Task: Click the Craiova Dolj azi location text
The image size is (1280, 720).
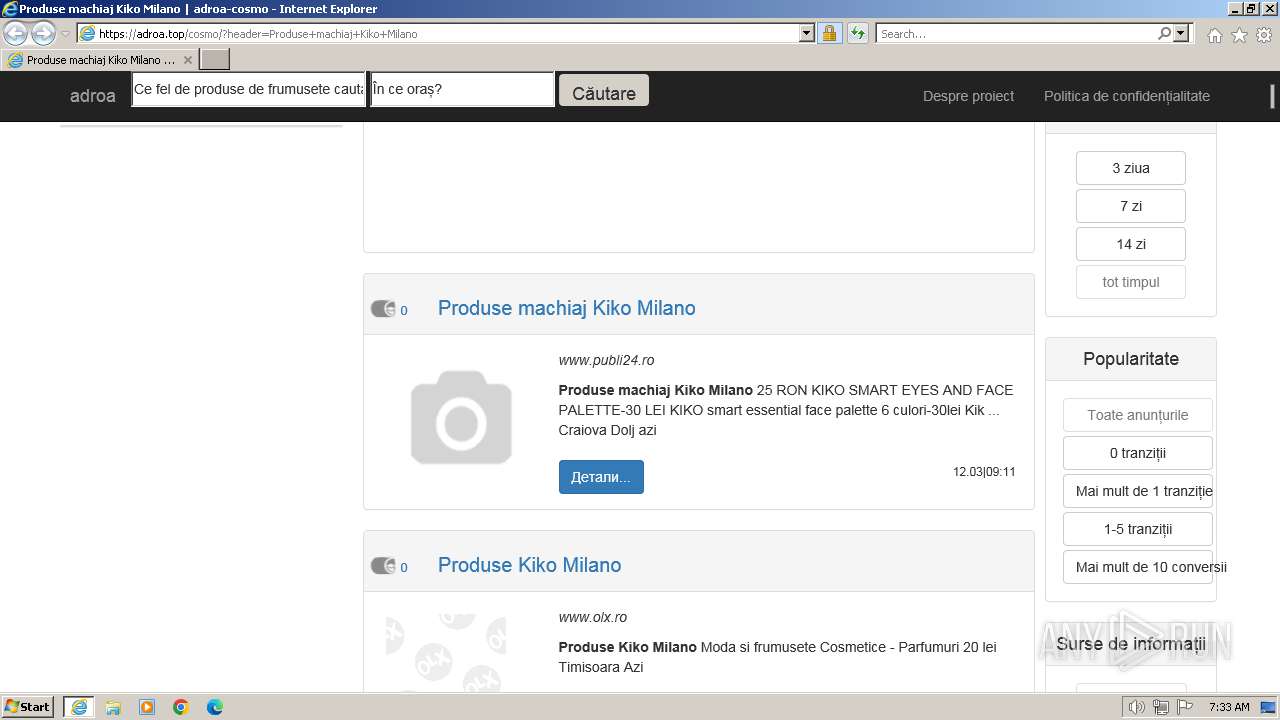Action: [x=607, y=430]
